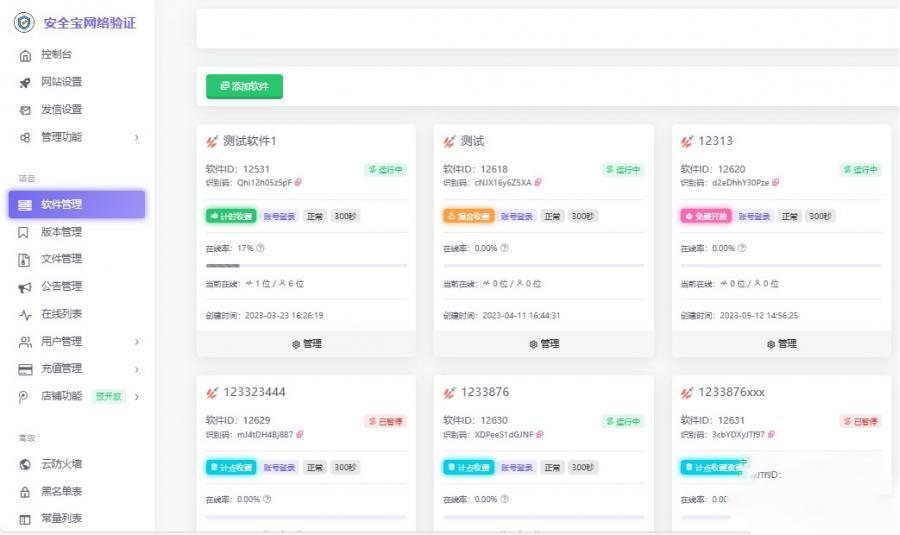900x535 pixels.
Task: Click 管理 on the 测试 card
Action: [x=544, y=344]
